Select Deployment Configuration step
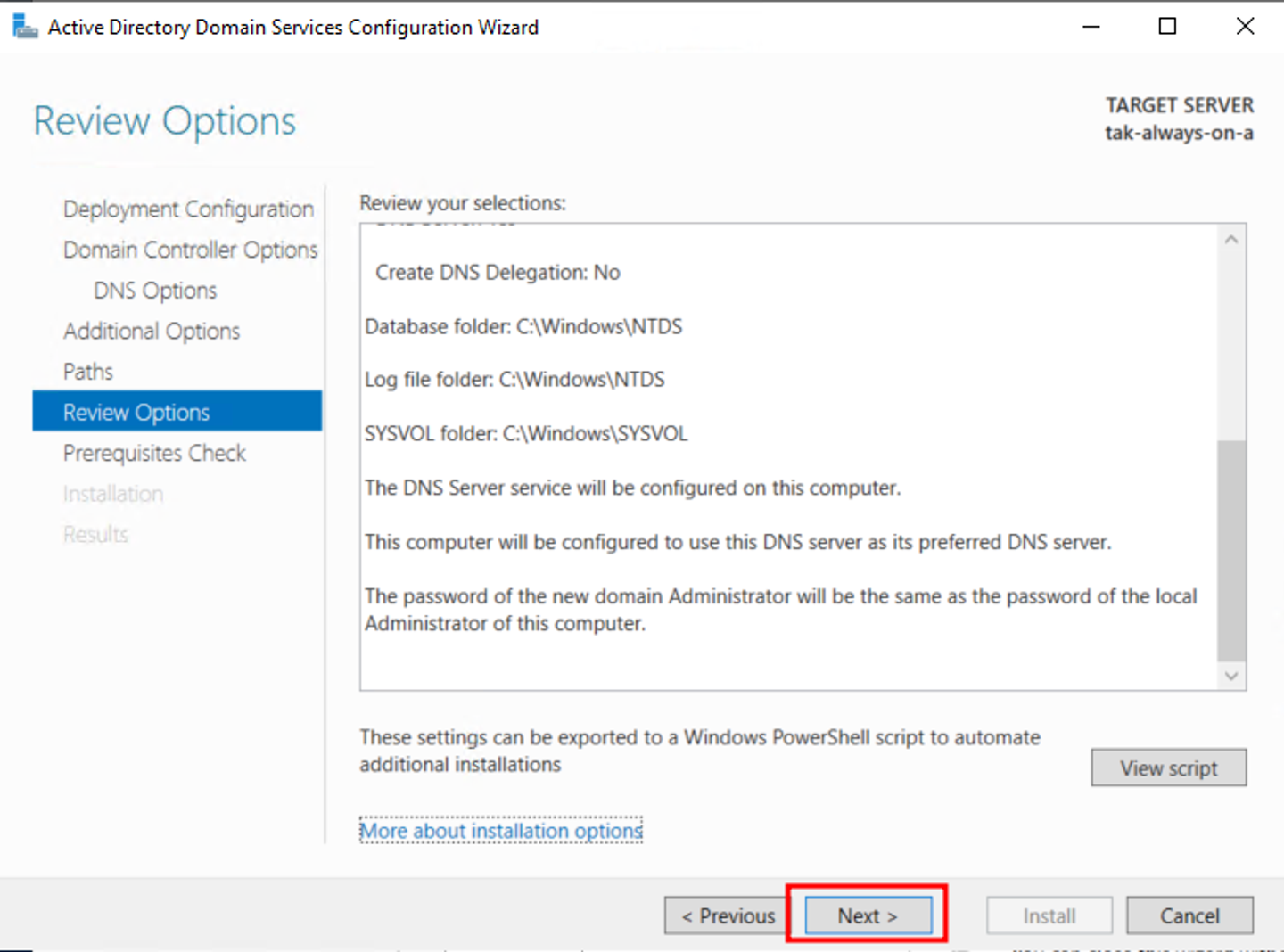 (x=188, y=209)
